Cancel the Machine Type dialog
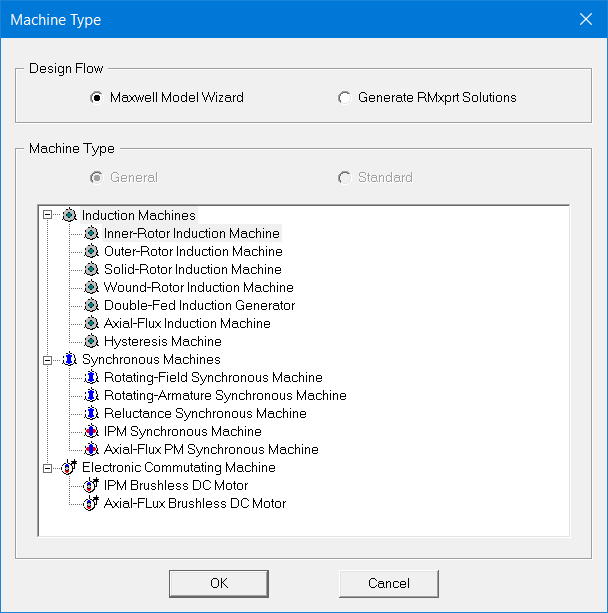Viewport: 608px width, 613px height. (389, 583)
